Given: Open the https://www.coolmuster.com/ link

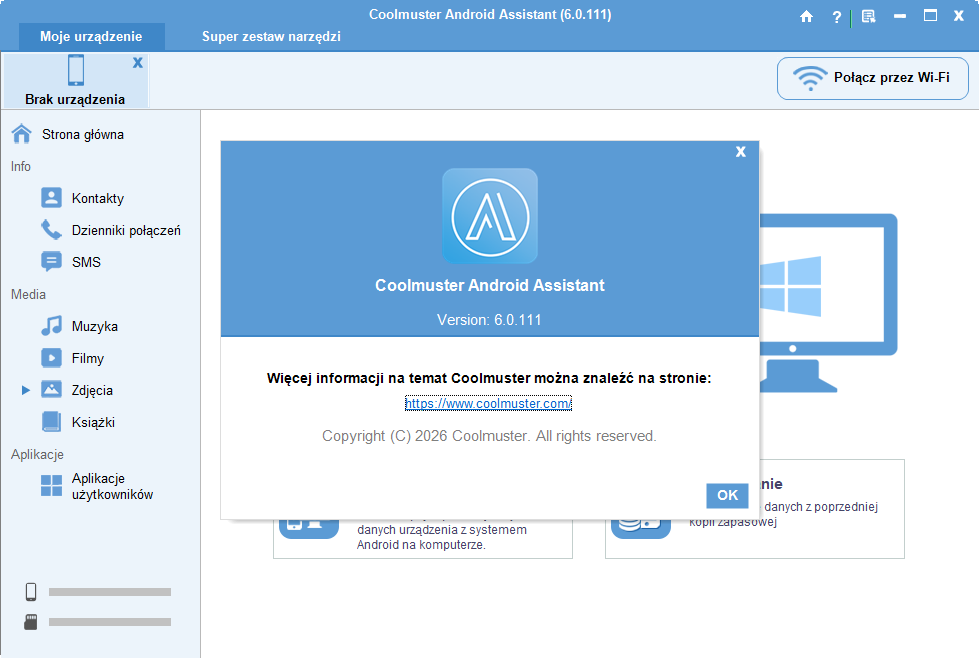Looking at the screenshot, I should tap(488, 404).
